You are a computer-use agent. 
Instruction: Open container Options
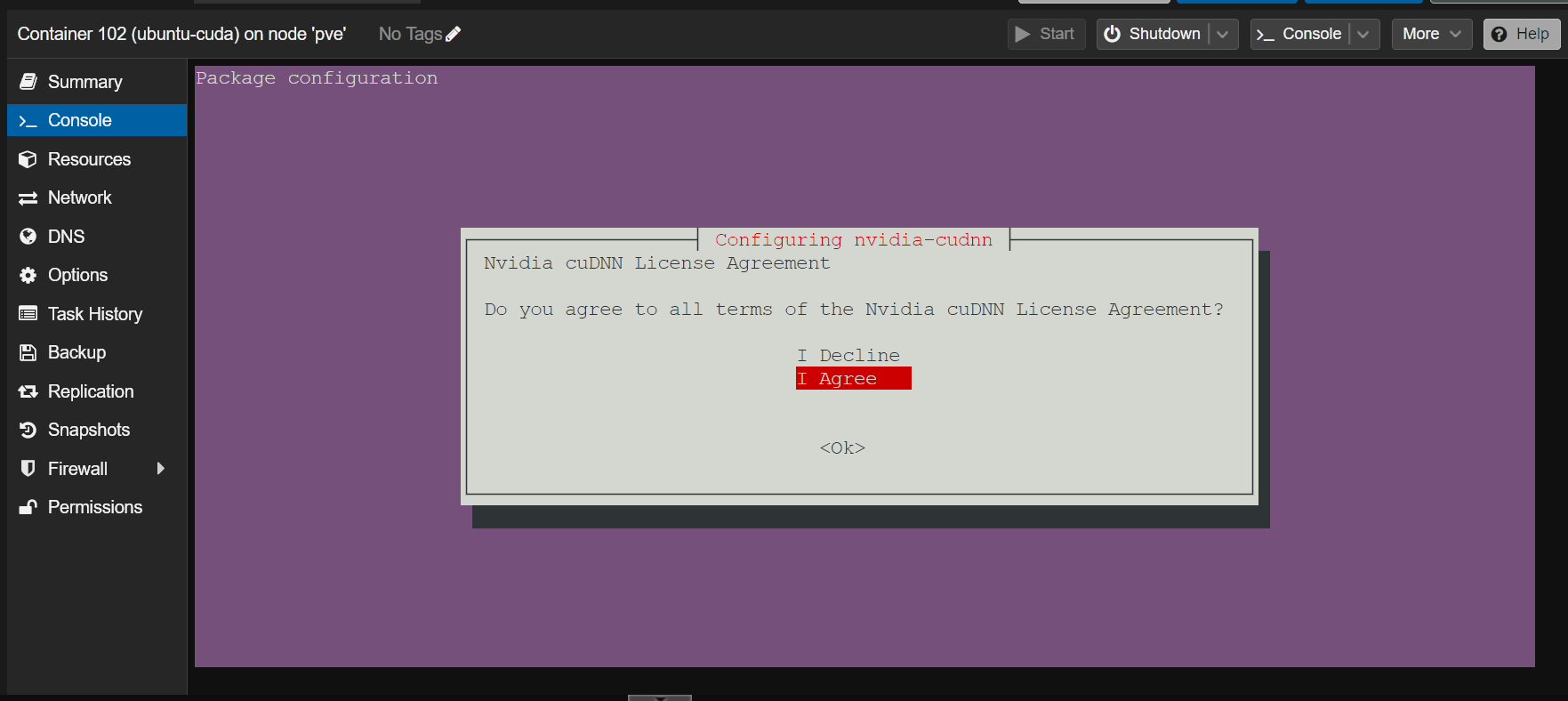(97, 275)
